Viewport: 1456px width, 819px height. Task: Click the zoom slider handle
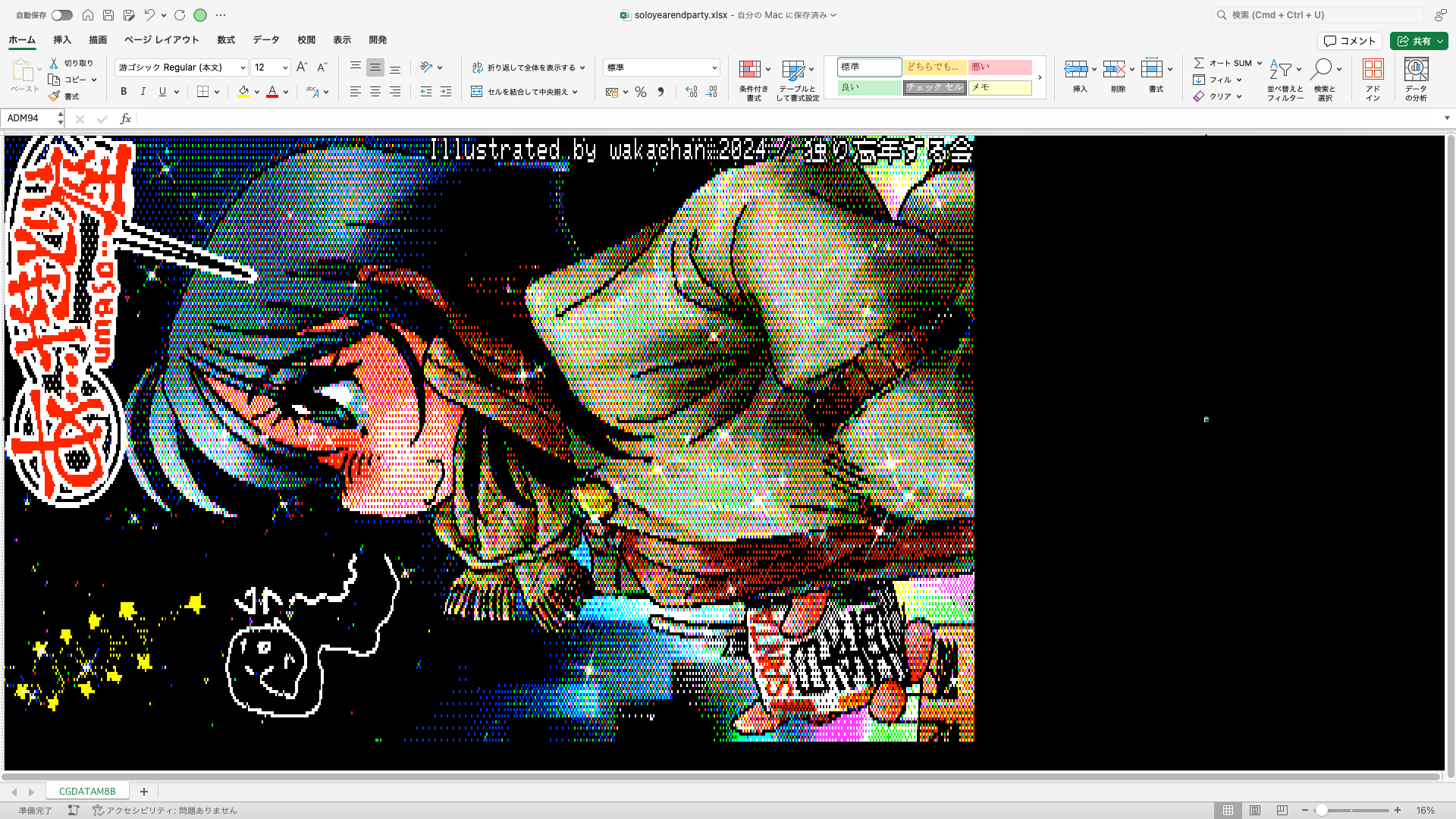tap(1321, 810)
